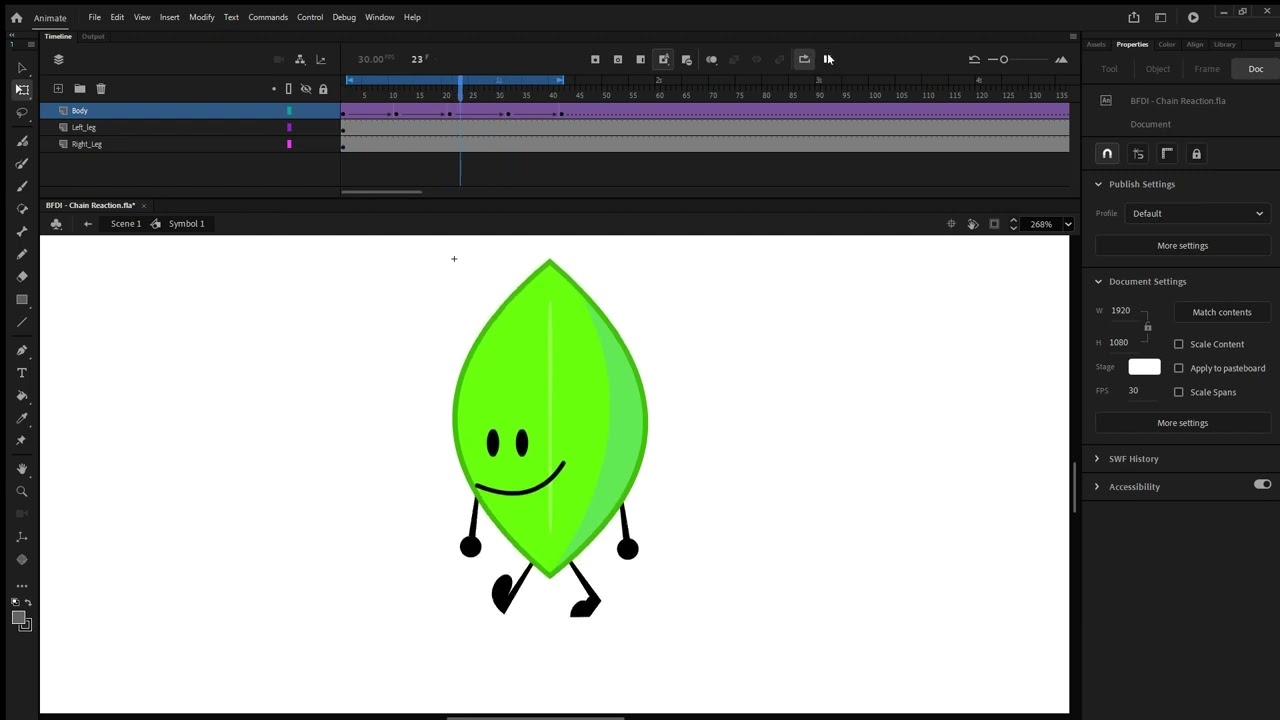Collapse the Document Settings section
Viewport: 1280px width, 720px height.
point(1098,282)
